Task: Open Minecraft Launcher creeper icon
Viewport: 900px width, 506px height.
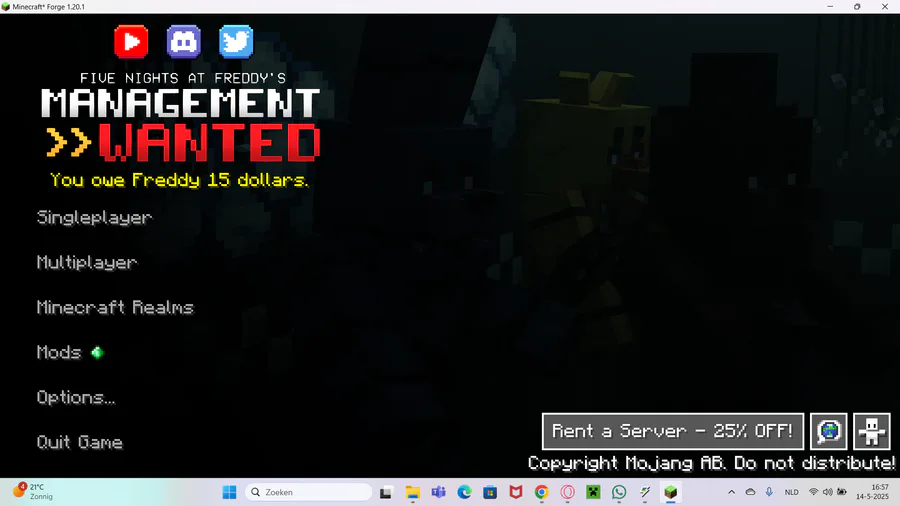Action: coord(593,492)
